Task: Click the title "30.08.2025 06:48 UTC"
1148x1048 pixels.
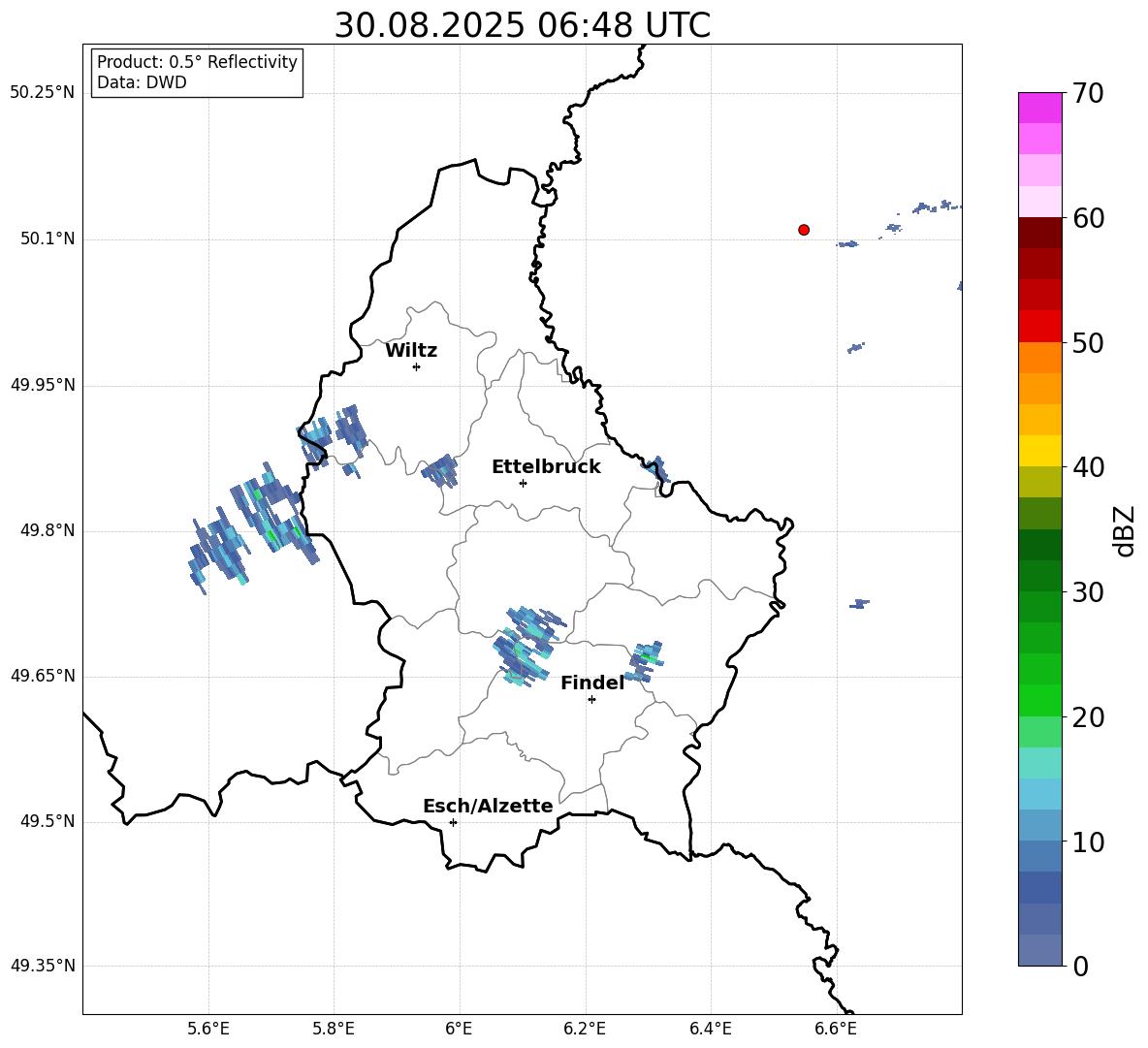Action: (522, 25)
